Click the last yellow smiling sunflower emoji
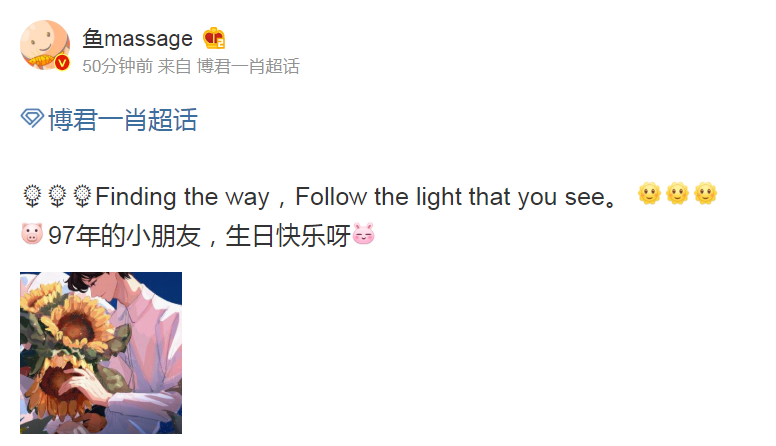Viewport: 776px width, 446px height. 705,193
